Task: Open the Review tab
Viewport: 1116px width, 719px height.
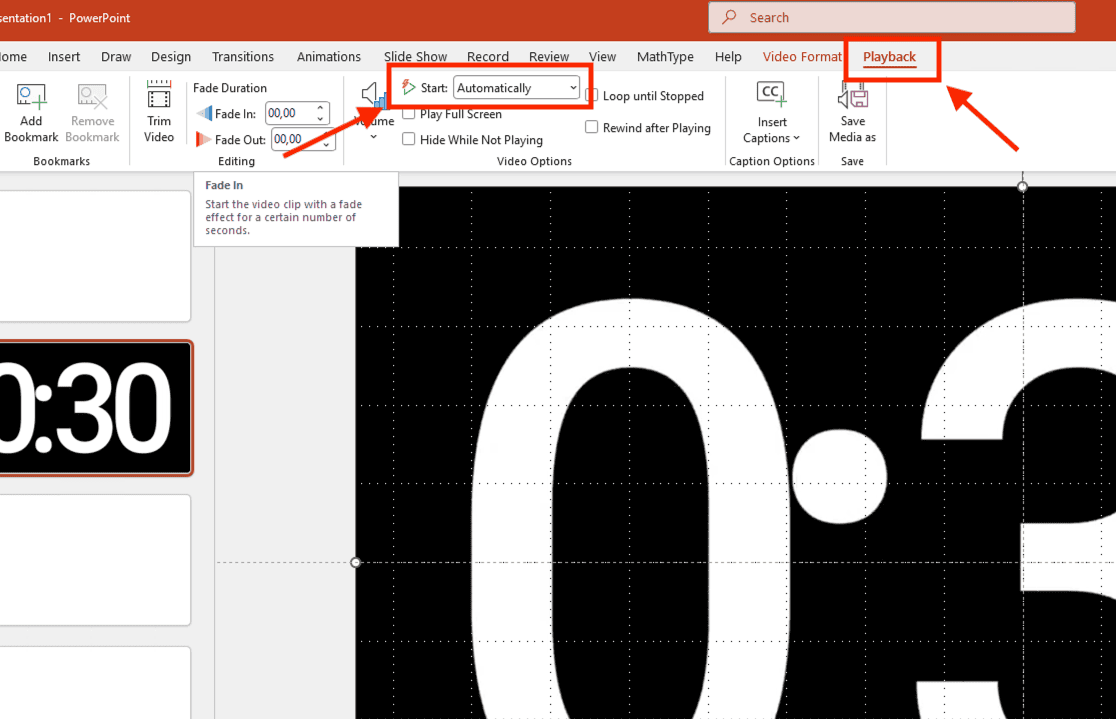Action: (549, 57)
